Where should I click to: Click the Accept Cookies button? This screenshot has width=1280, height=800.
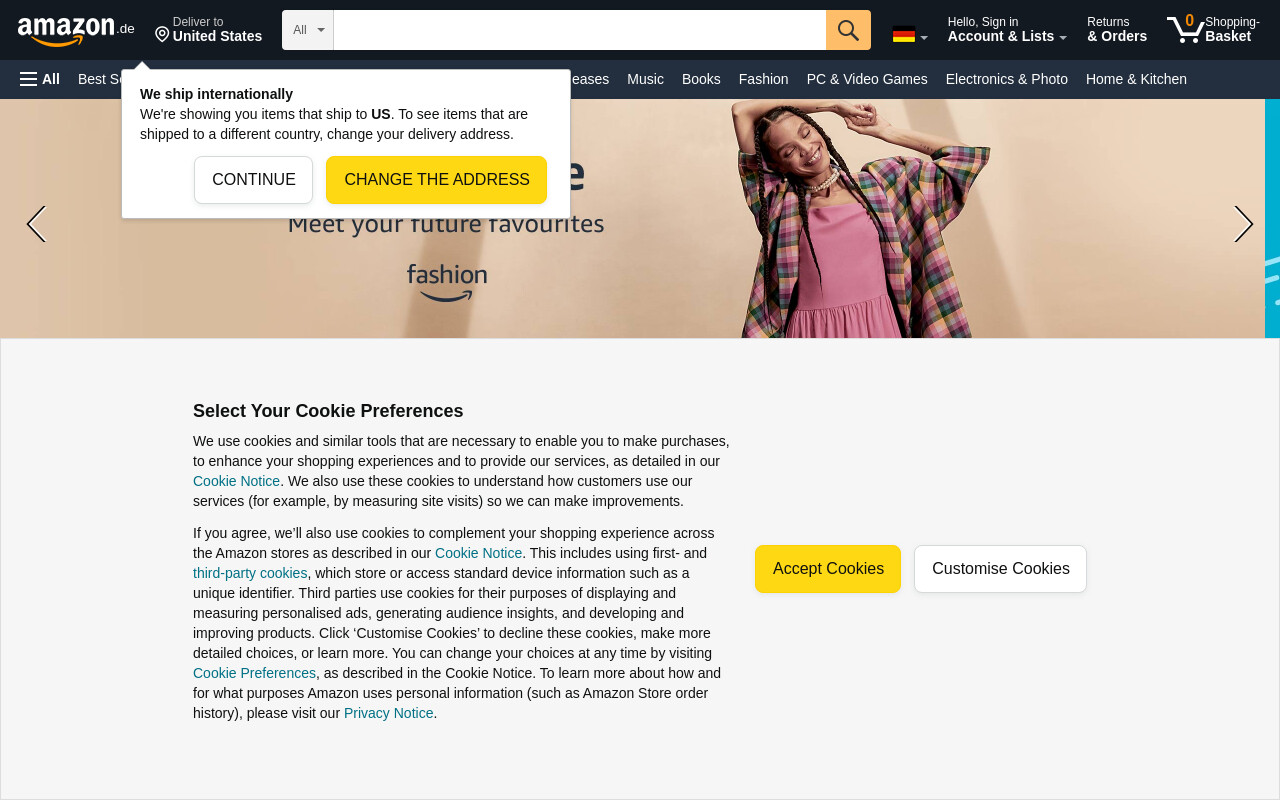[828, 569]
